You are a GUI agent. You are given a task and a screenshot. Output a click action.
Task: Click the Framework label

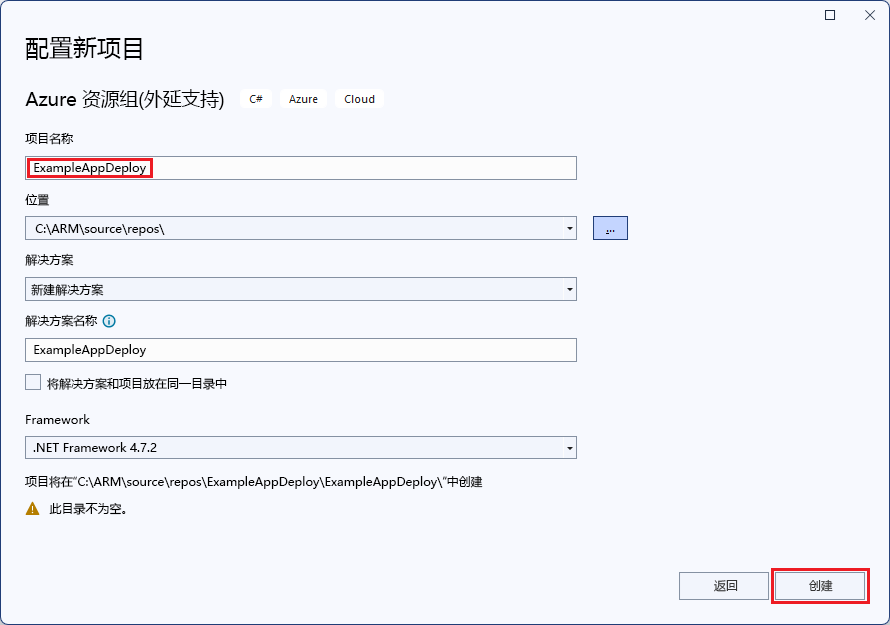57,420
